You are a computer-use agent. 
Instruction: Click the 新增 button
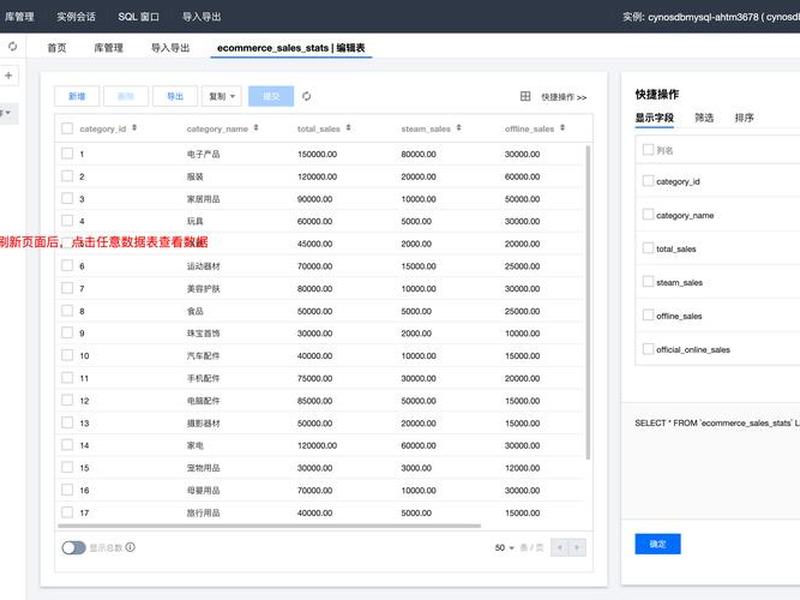77,96
